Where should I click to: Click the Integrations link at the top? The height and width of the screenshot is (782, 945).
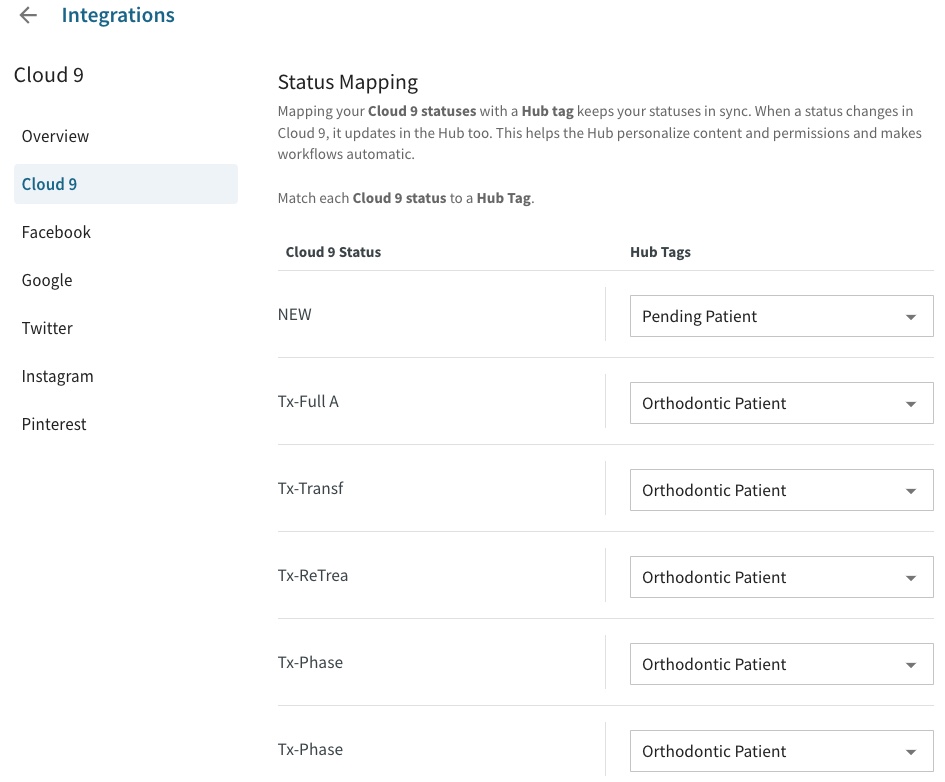click(x=118, y=15)
